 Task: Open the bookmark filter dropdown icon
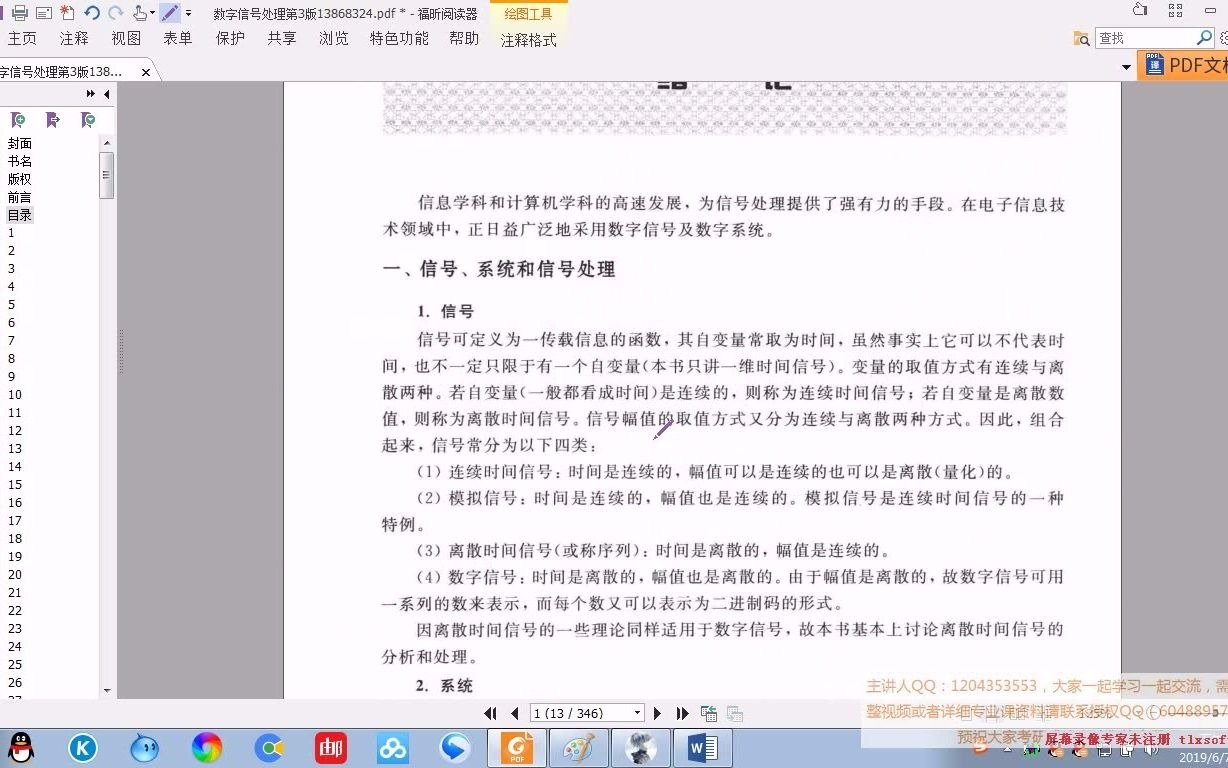click(x=88, y=119)
